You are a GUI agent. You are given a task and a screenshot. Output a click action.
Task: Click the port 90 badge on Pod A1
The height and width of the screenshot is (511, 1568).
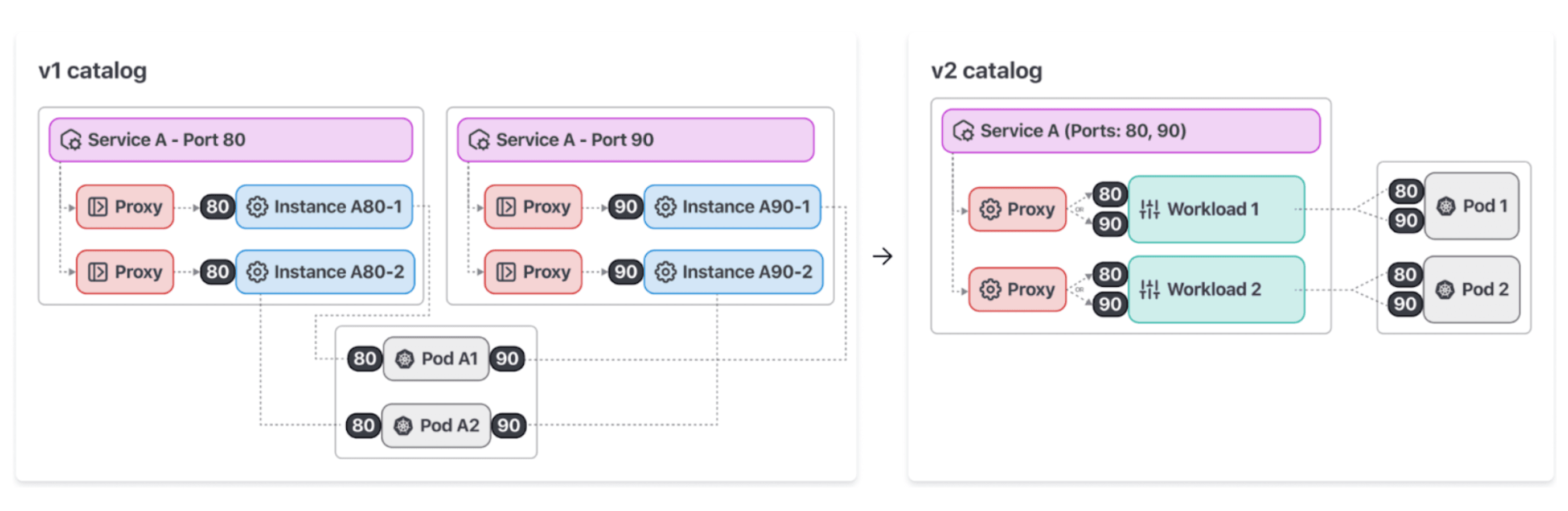507,359
